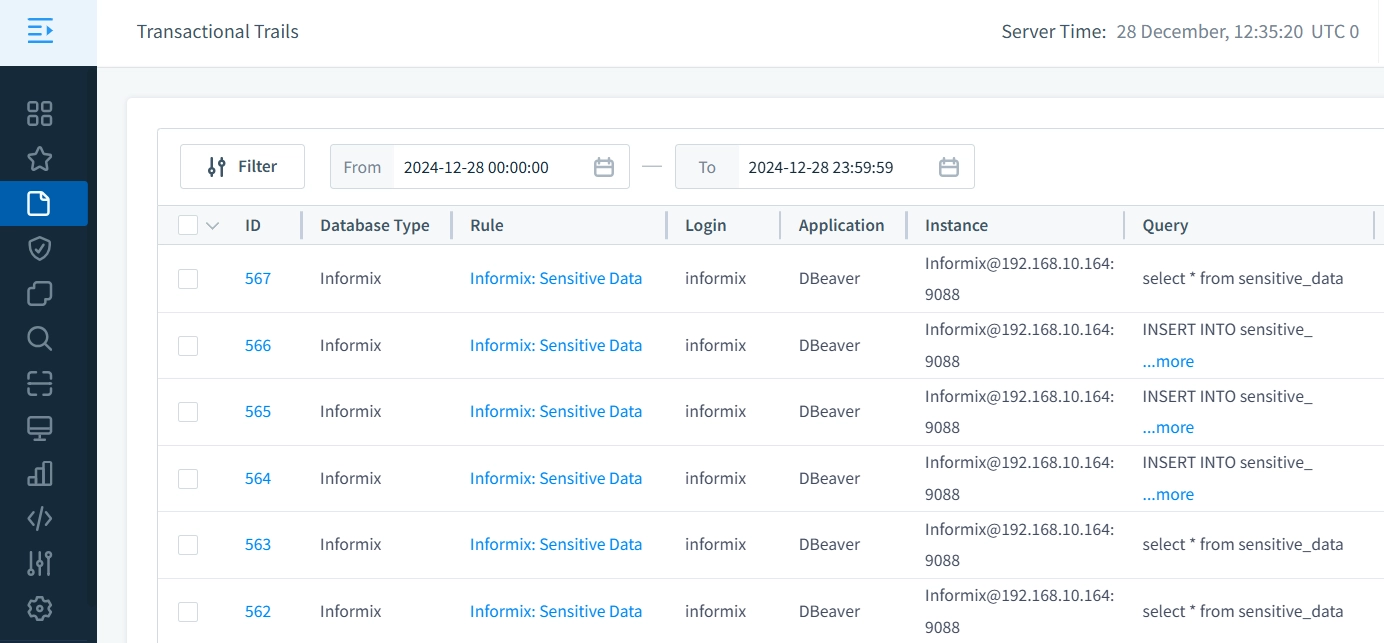This screenshot has height=643, width=1384.
Task: Open the bar chart reports icon in sidebar
Action: pyautogui.click(x=40, y=474)
